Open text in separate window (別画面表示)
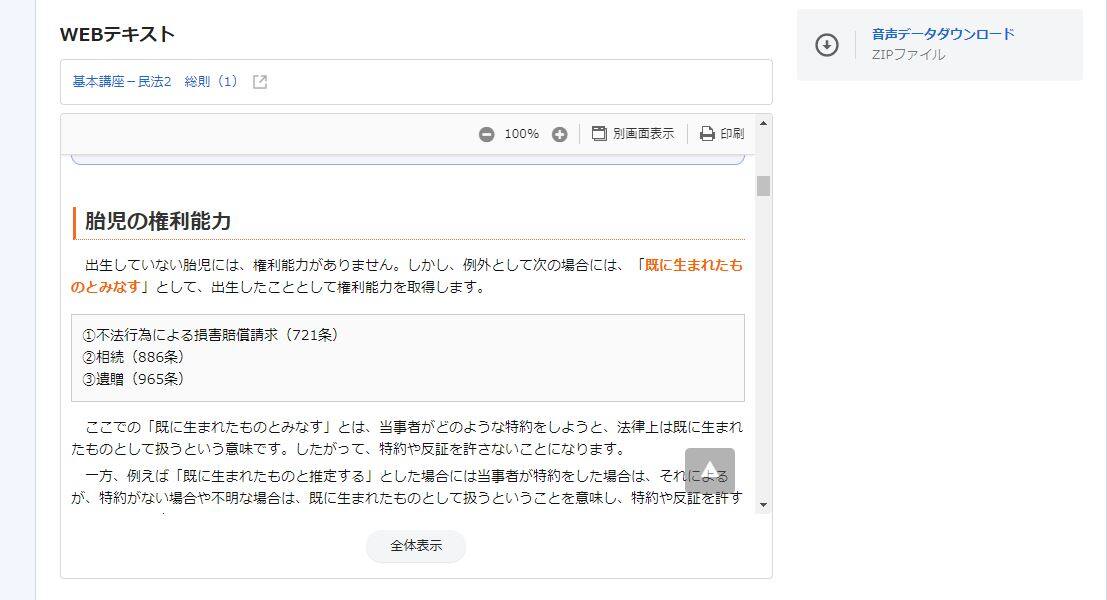The image size is (1107, 600). pyautogui.click(x=633, y=133)
